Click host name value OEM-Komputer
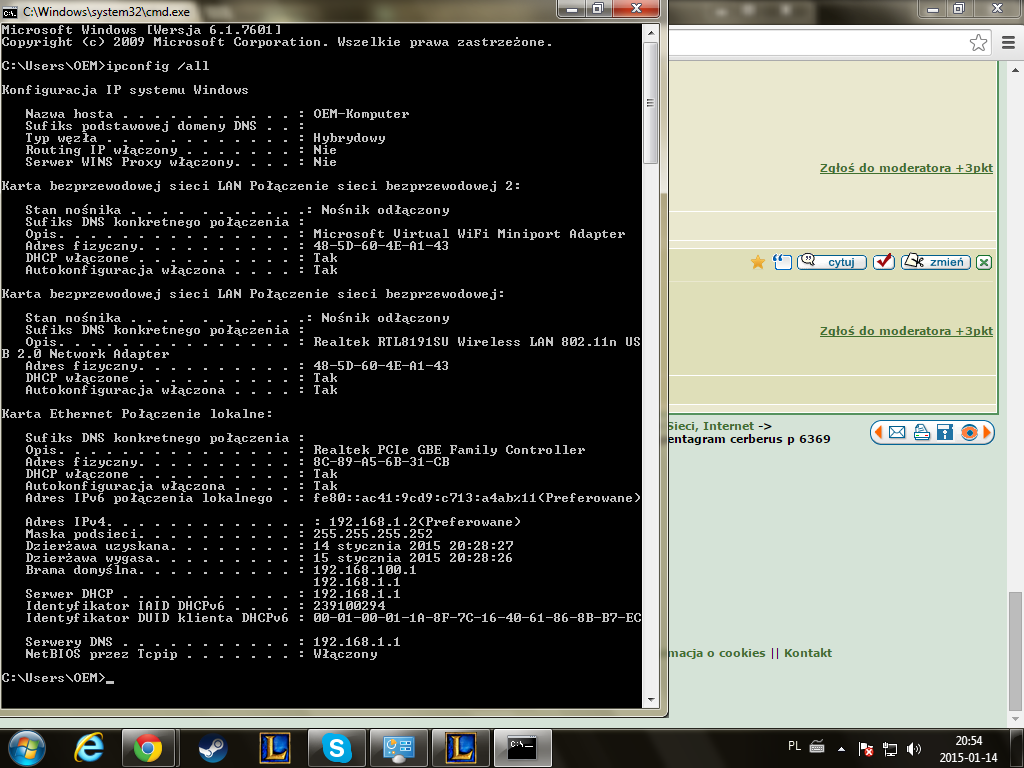 pyautogui.click(x=361, y=114)
